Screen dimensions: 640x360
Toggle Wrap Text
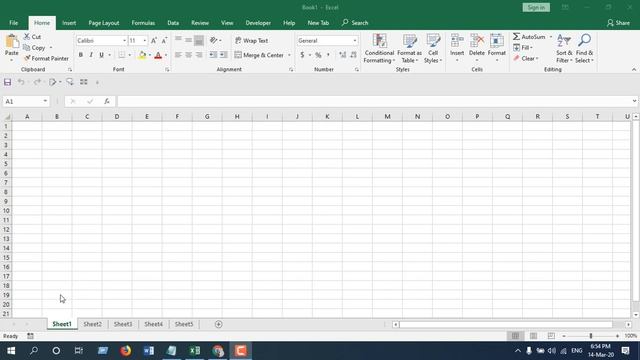[251, 40]
